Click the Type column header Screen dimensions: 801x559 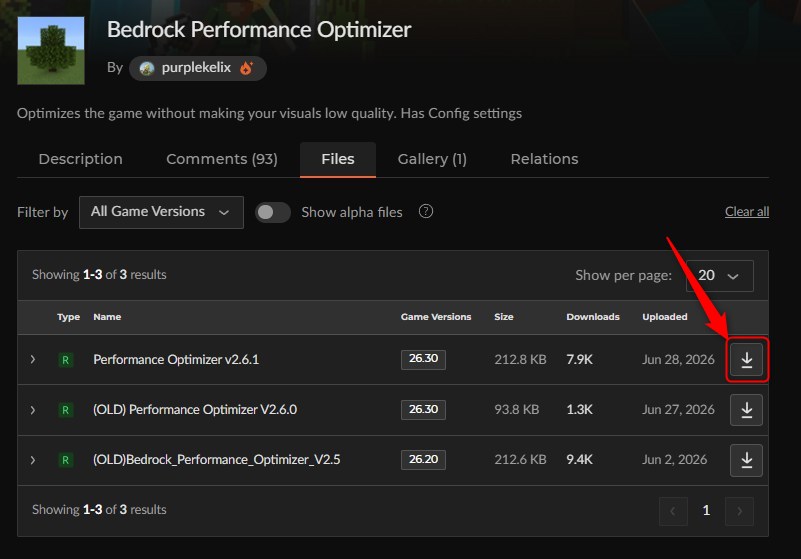68,317
